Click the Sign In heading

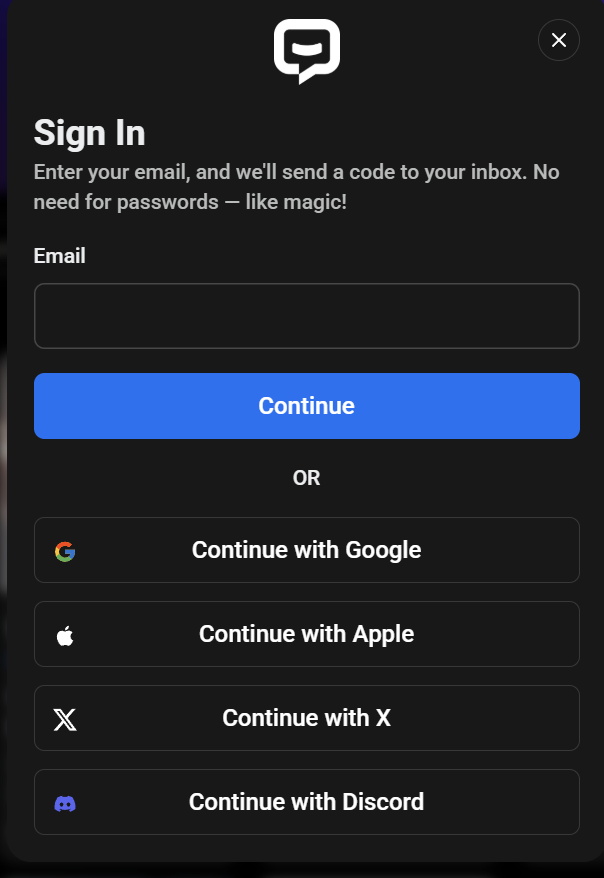click(90, 133)
